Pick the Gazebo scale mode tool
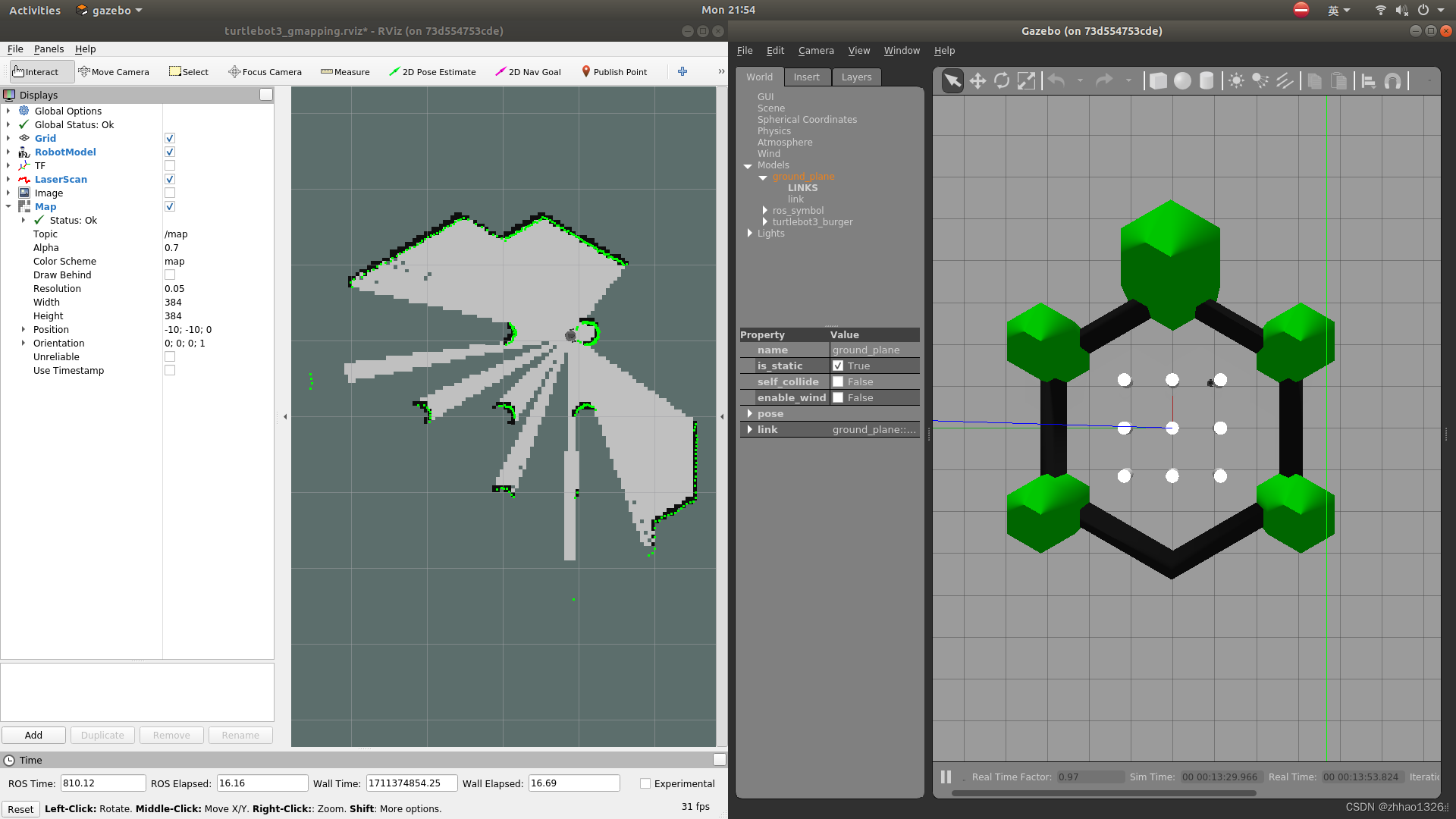1456x819 pixels. pyautogui.click(x=1026, y=80)
